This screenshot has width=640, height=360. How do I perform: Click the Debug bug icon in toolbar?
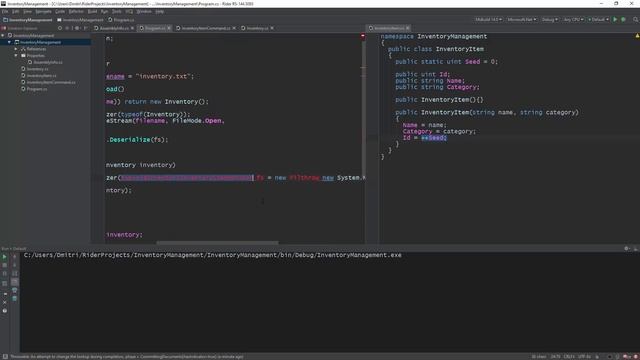tap(623, 20)
